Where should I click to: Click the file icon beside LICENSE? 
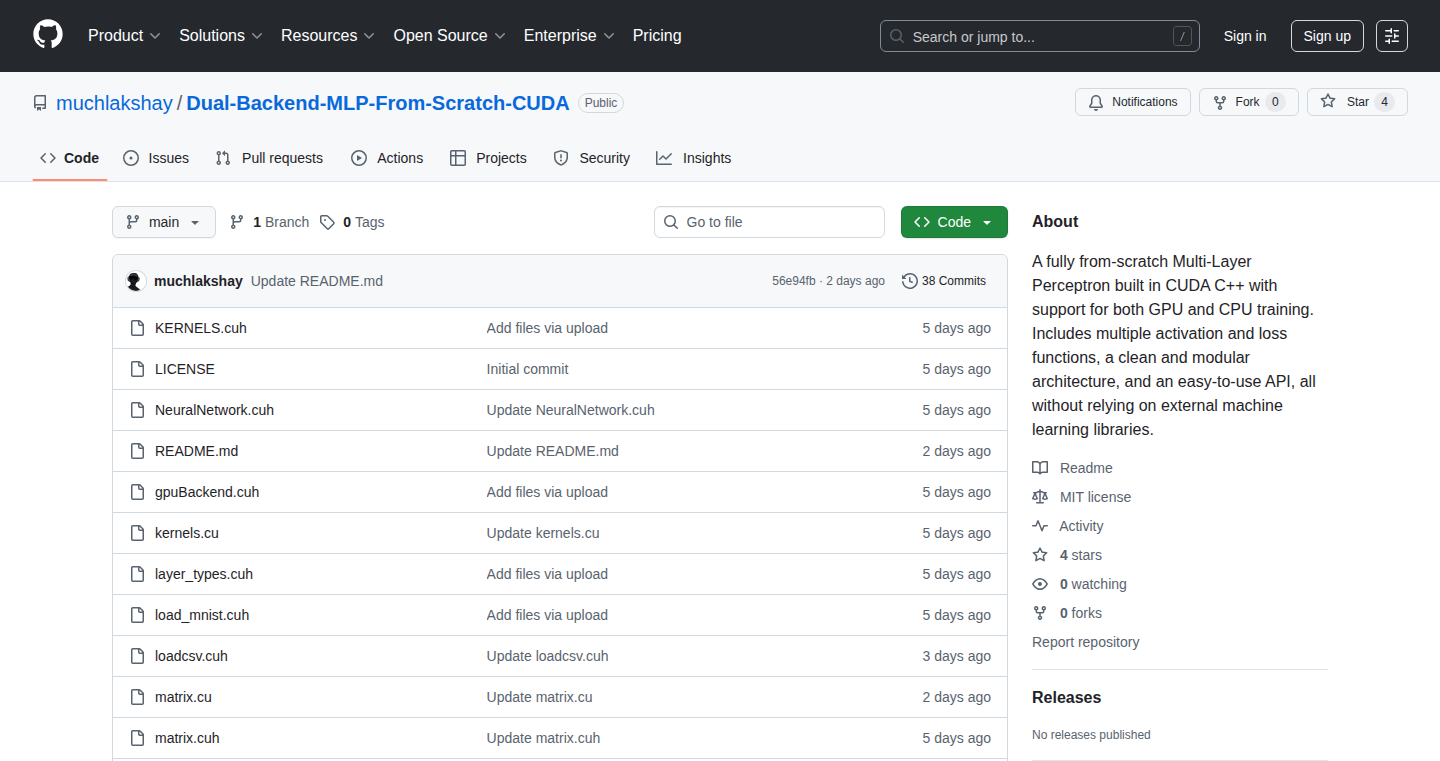click(137, 369)
